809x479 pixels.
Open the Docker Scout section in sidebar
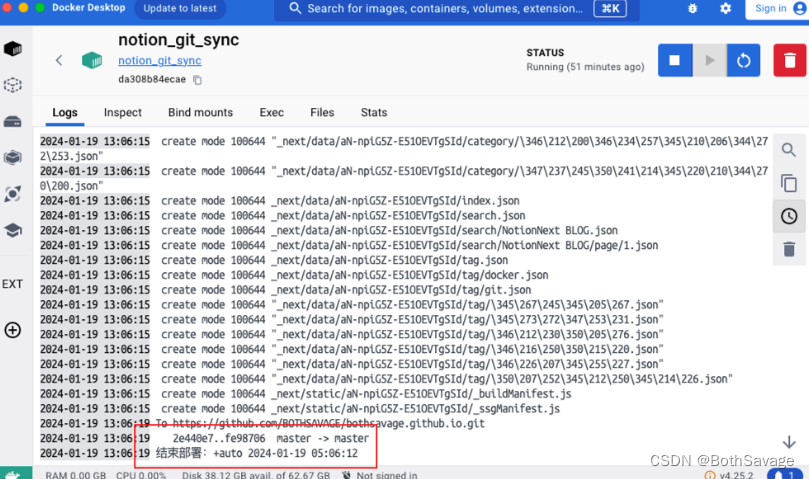(x=13, y=194)
